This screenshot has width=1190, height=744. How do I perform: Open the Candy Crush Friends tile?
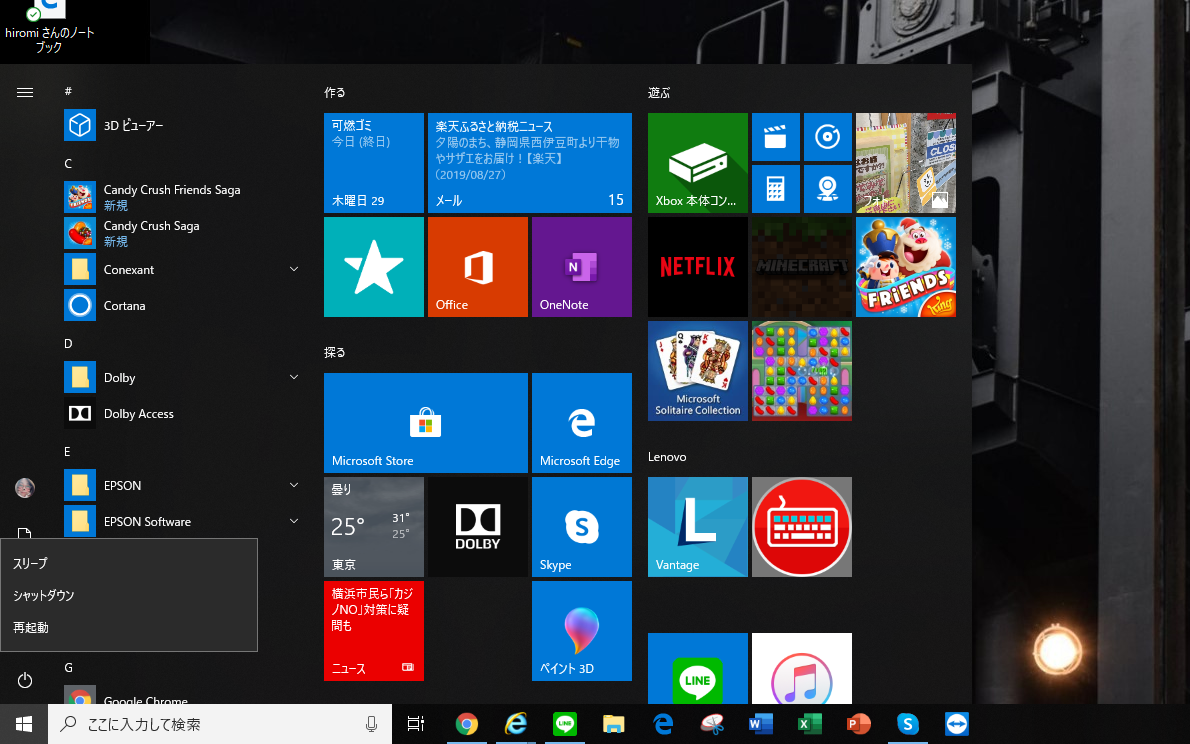[x=905, y=266]
